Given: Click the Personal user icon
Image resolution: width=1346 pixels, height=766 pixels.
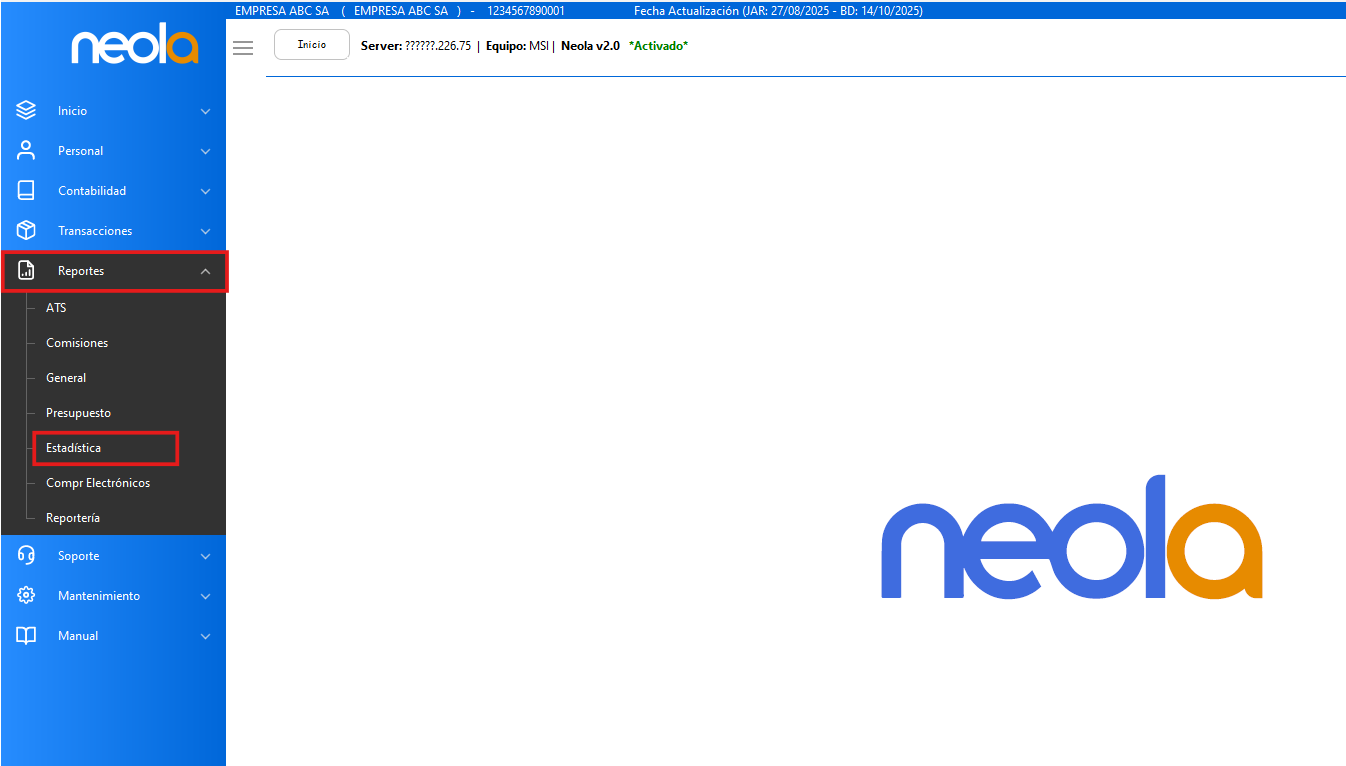Looking at the screenshot, I should (26, 151).
